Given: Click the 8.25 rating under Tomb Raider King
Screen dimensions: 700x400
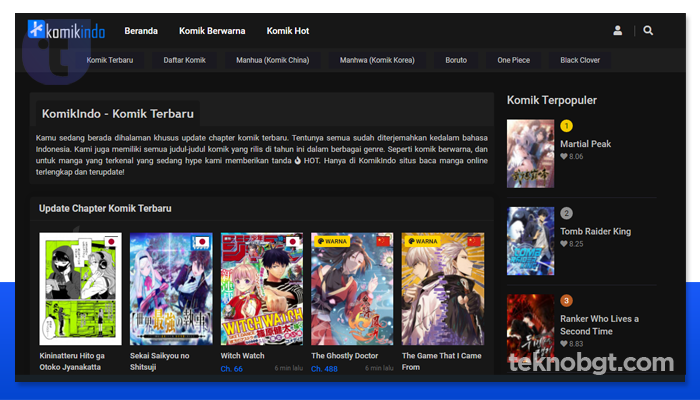Looking at the screenshot, I should (x=576, y=244).
